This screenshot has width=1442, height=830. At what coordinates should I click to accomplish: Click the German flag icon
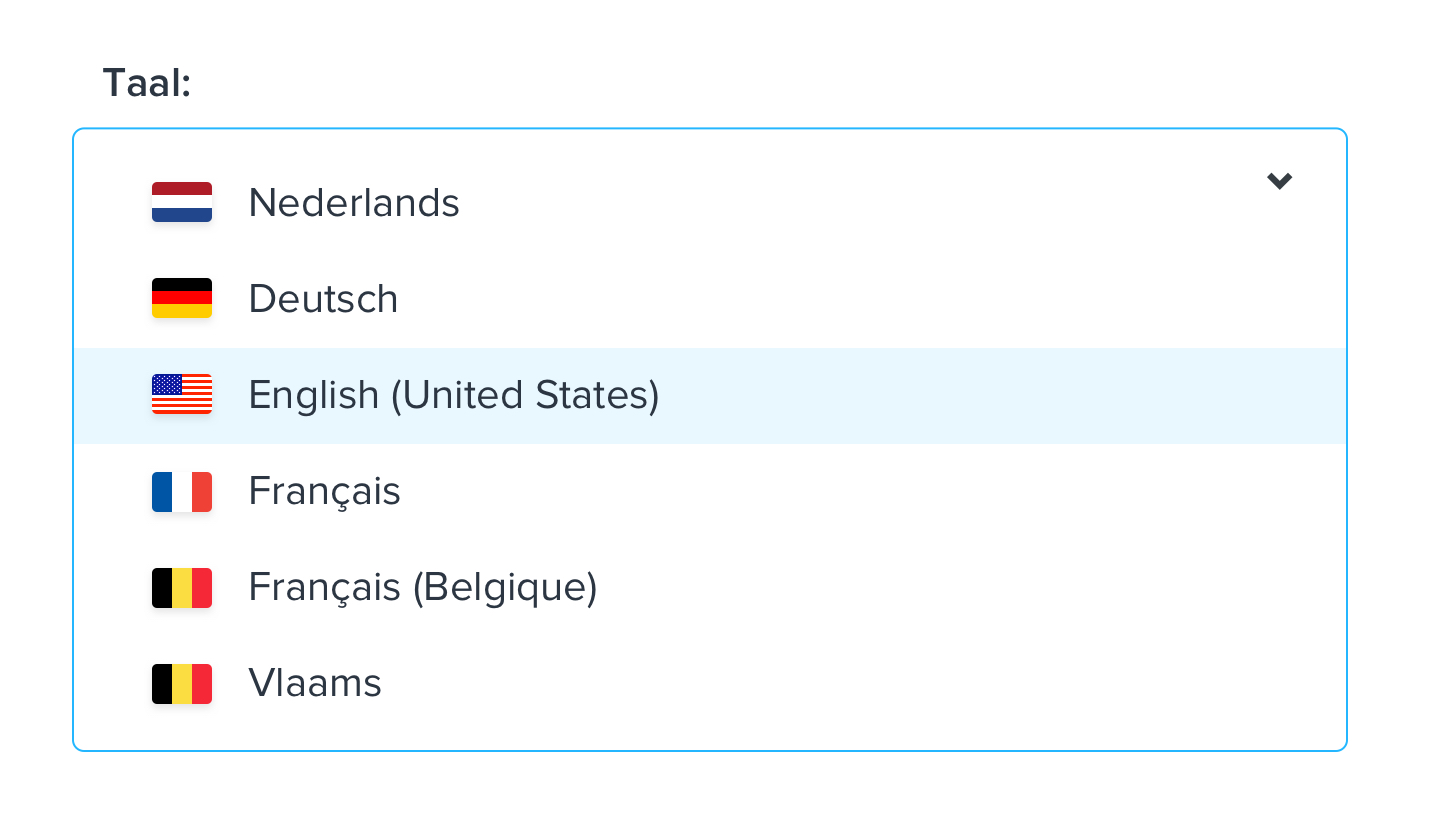click(182, 298)
